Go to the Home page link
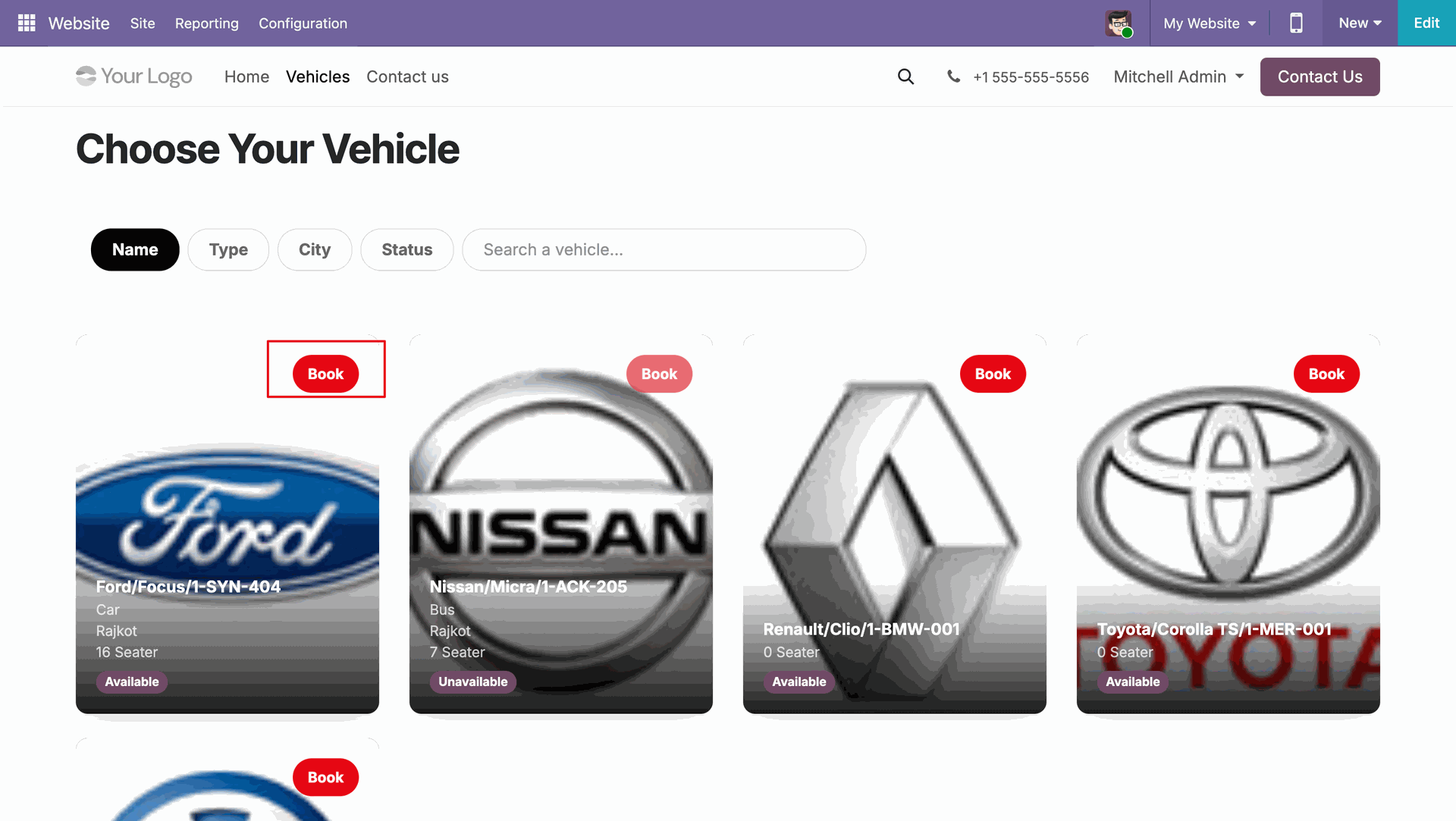Screen dimensions: 1456x821 click(246, 77)
